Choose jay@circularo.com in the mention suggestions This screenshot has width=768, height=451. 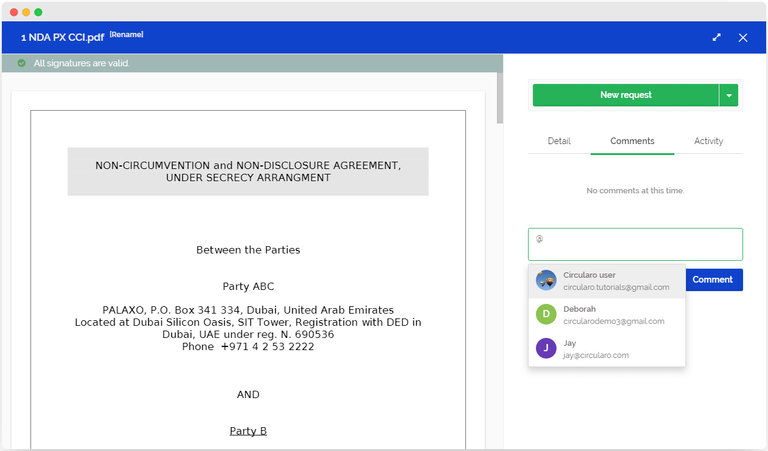coord(596,355)
